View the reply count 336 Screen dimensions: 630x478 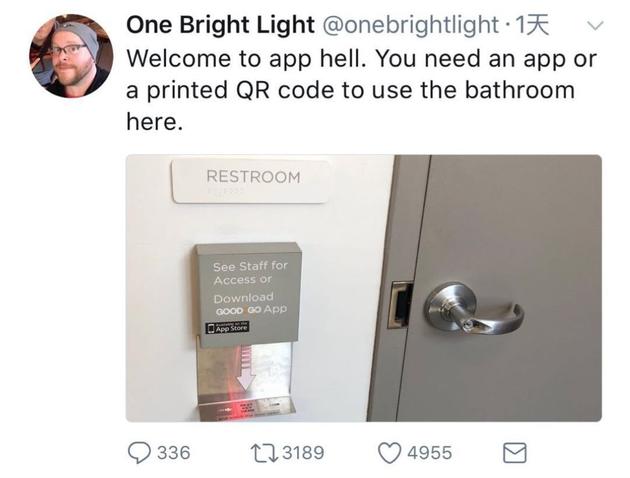click(174, 453)
